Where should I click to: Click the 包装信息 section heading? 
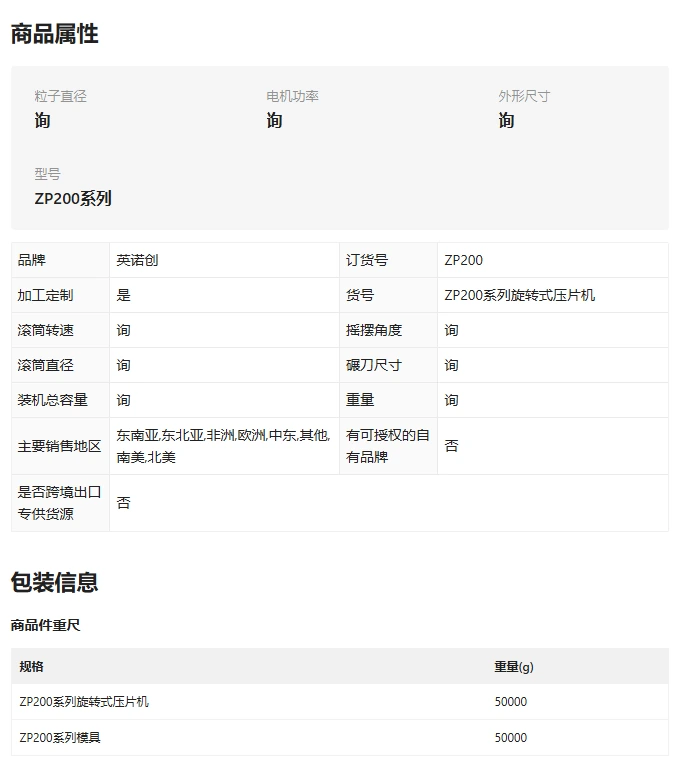point(54,582)
